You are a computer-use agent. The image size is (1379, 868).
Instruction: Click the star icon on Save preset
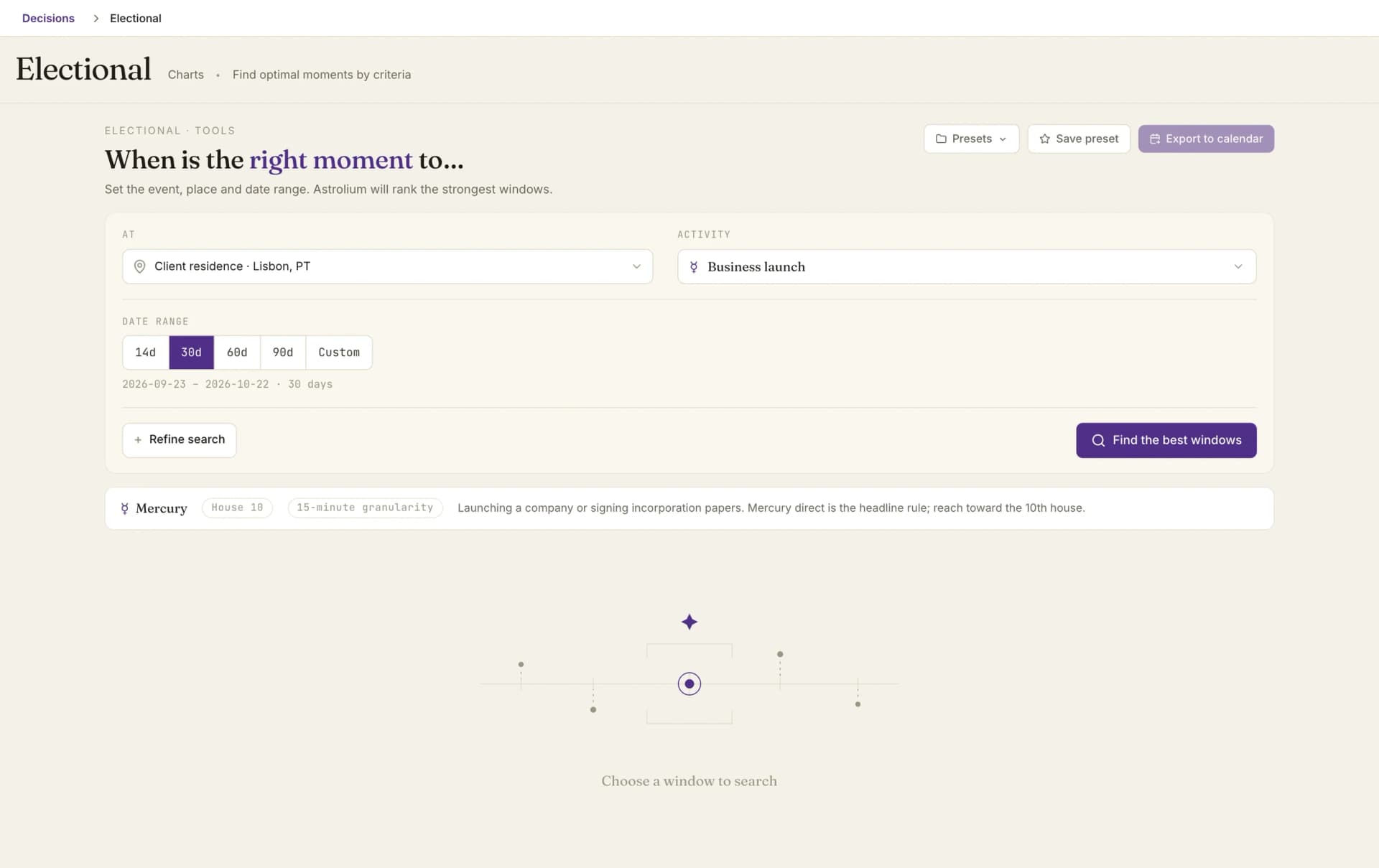(1044, 139)
